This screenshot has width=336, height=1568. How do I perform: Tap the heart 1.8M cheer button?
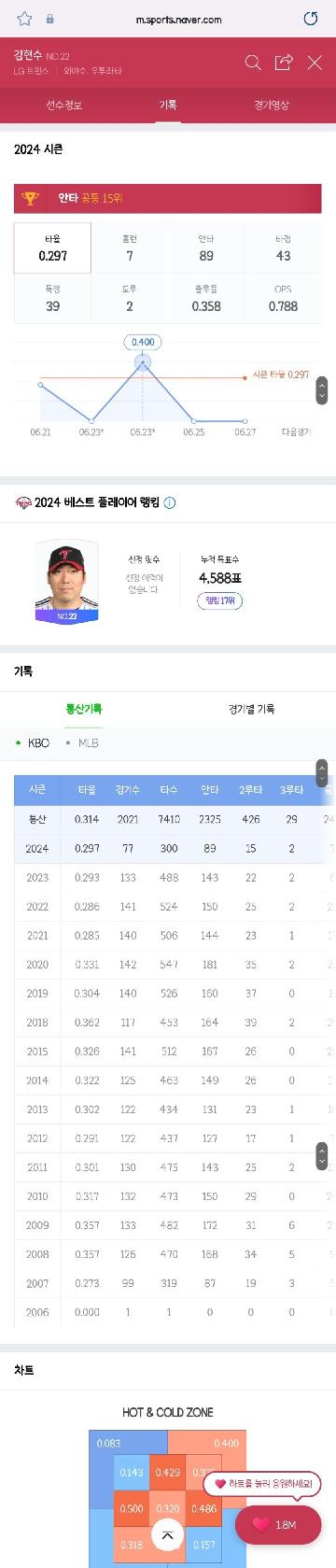[x=278, y=1524]
